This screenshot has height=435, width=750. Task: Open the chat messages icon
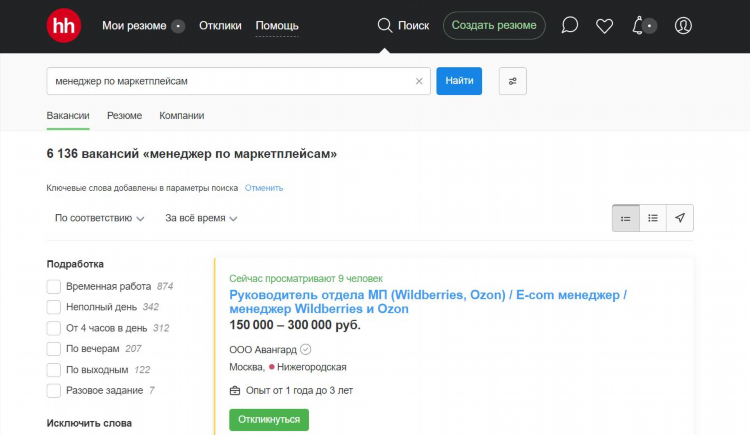[x=569, y=25]
